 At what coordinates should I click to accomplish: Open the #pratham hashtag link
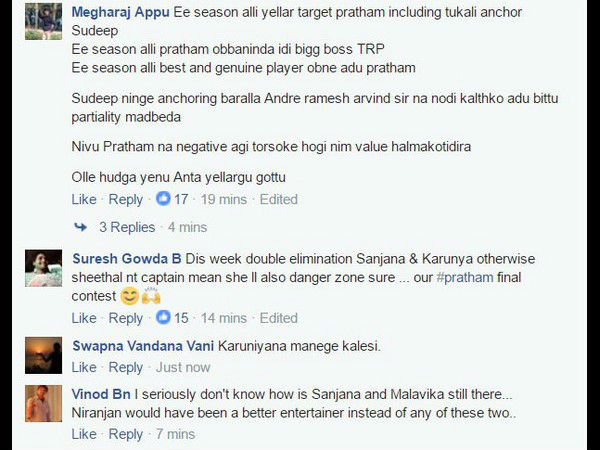tap(464, 277)
